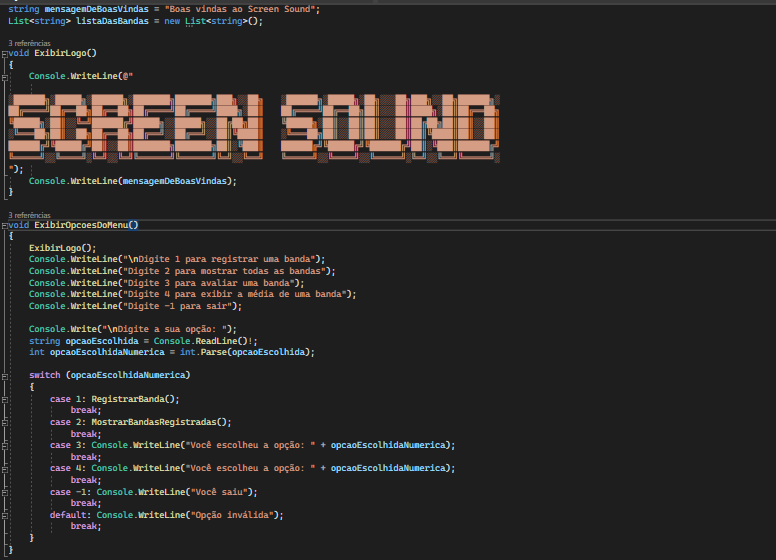Screen dimensions: 776x560
Task: Collapse the case -1 outline marker
Action: [4, 493]
